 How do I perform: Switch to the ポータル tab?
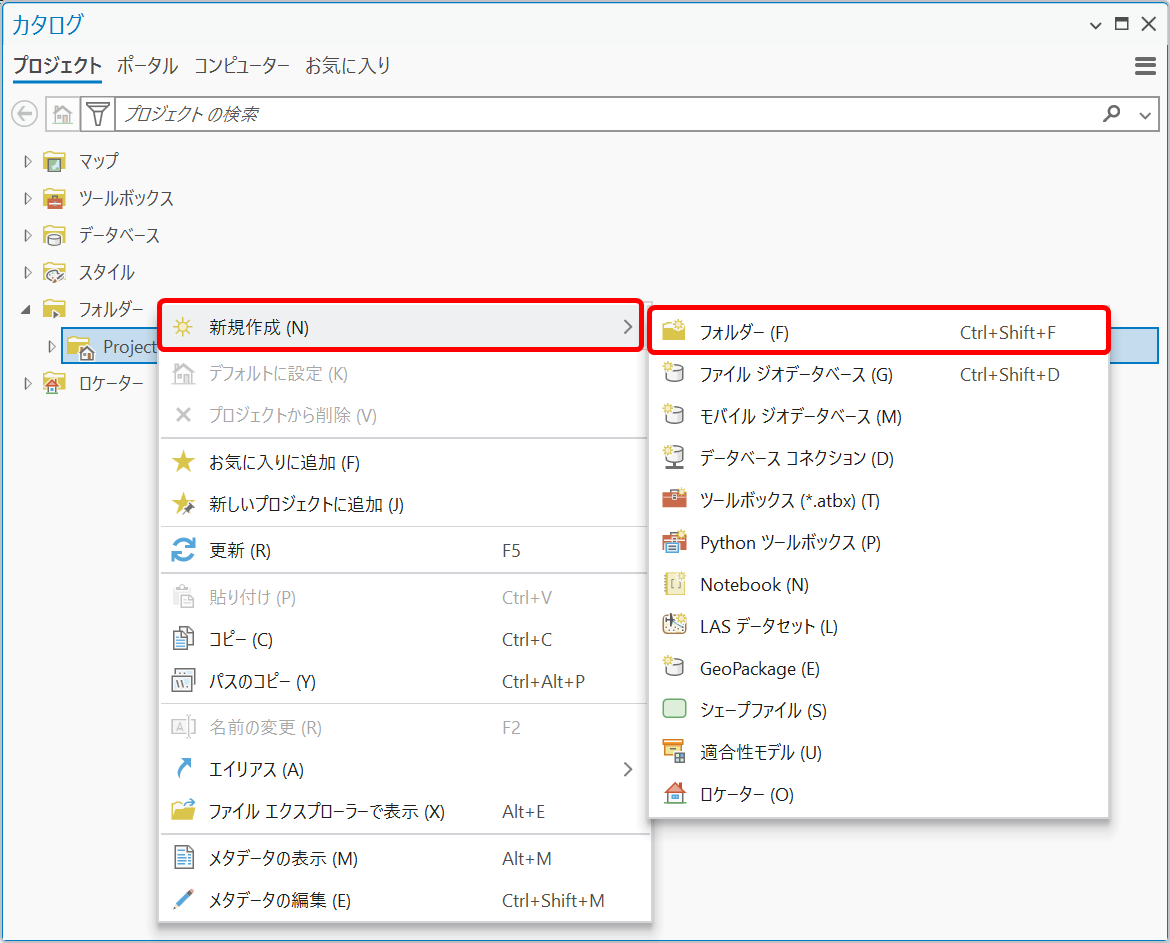pos(147,66)
